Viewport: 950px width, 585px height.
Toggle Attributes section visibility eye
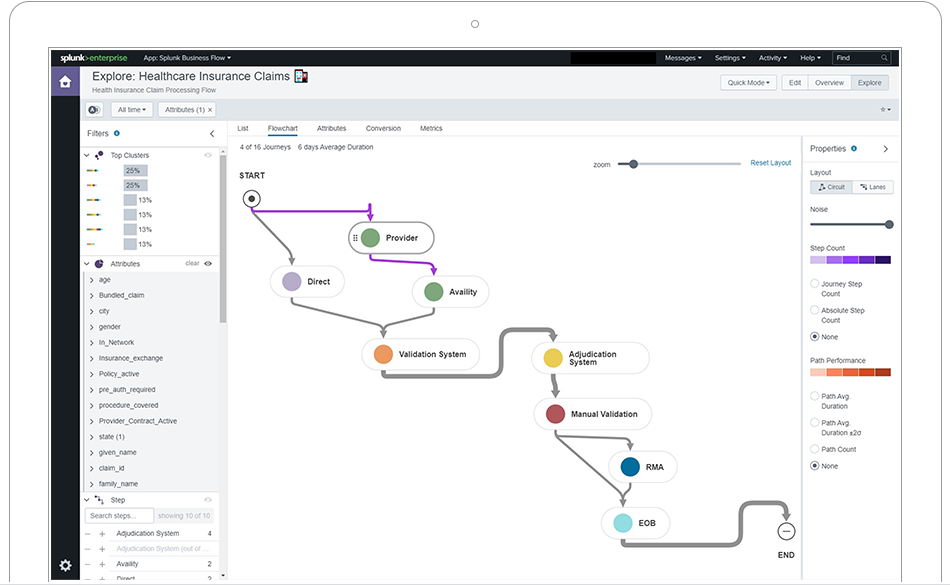pyautogui.click(x=208, y=263)
